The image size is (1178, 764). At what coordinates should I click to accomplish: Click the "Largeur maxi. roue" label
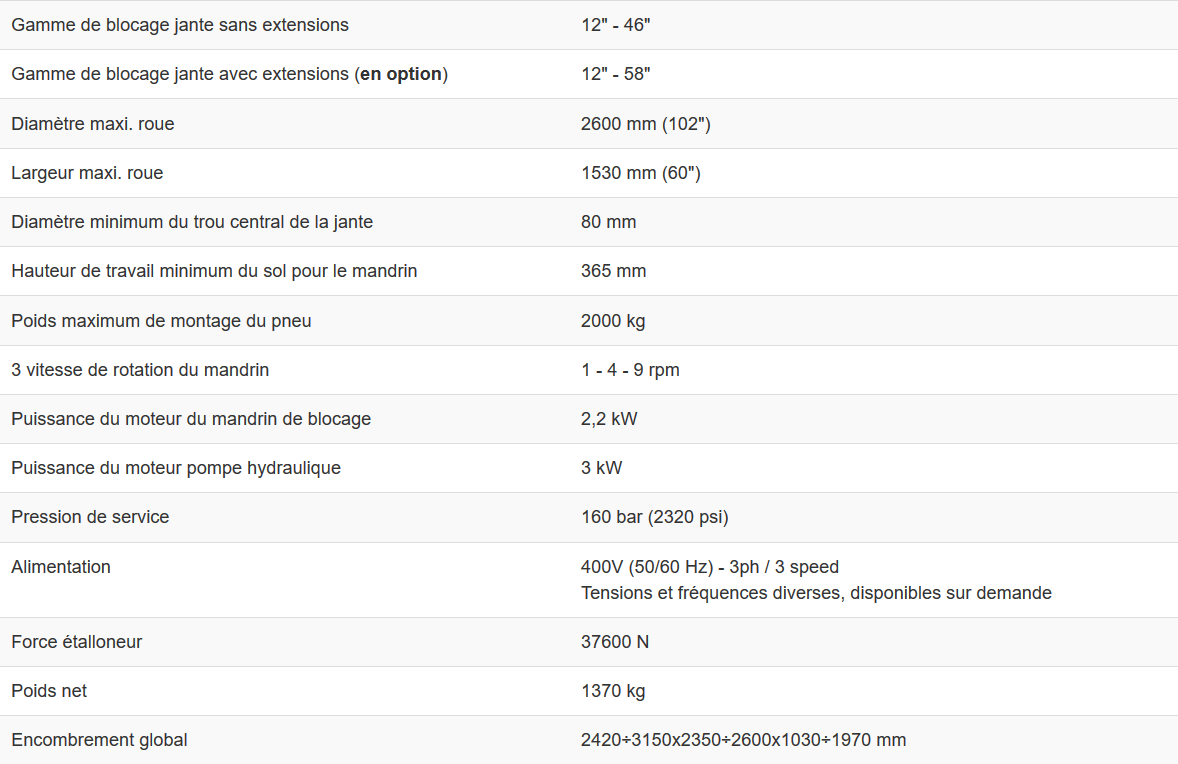pos(87,173)
